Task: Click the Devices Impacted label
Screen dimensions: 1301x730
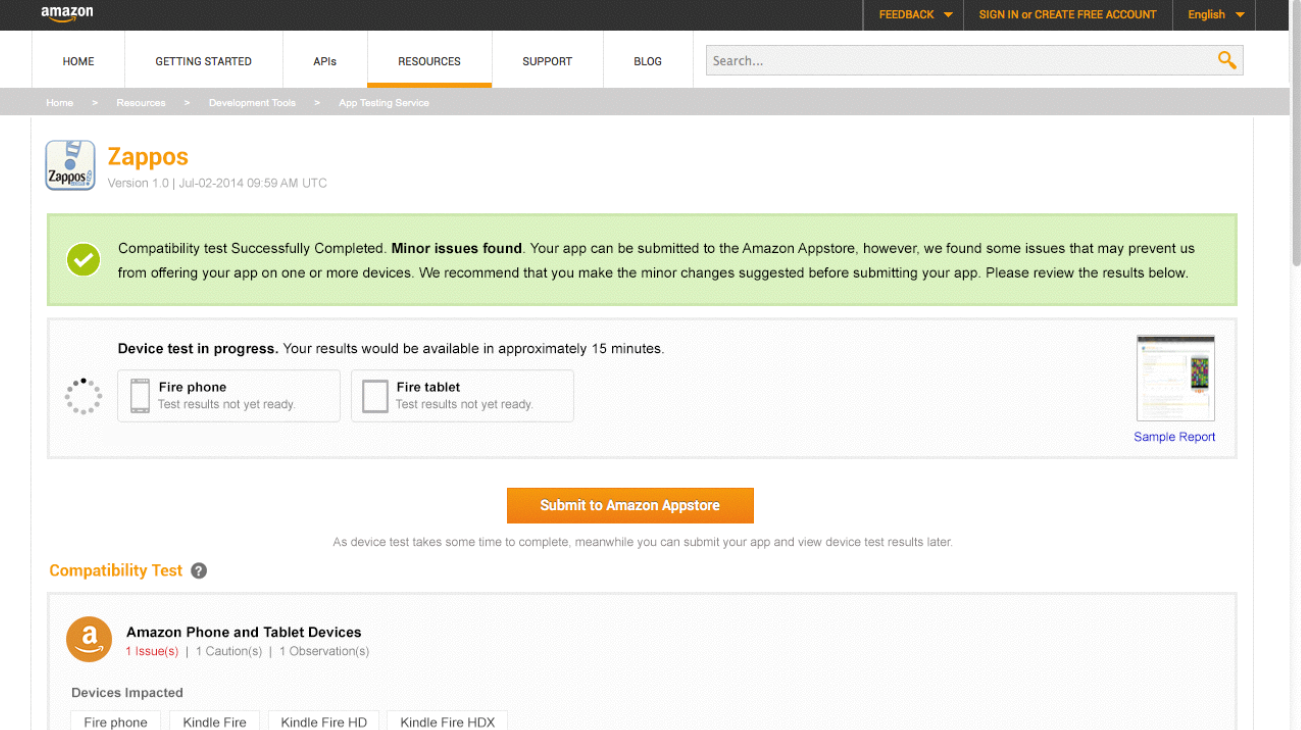Action: [x=127, y=693]
